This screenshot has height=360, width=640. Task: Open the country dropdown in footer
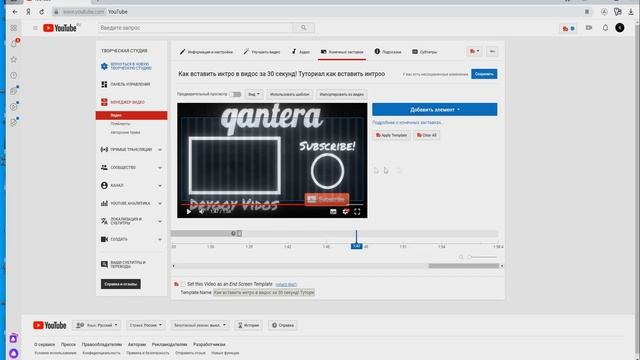pyautogui.click(x=146, y=325)
